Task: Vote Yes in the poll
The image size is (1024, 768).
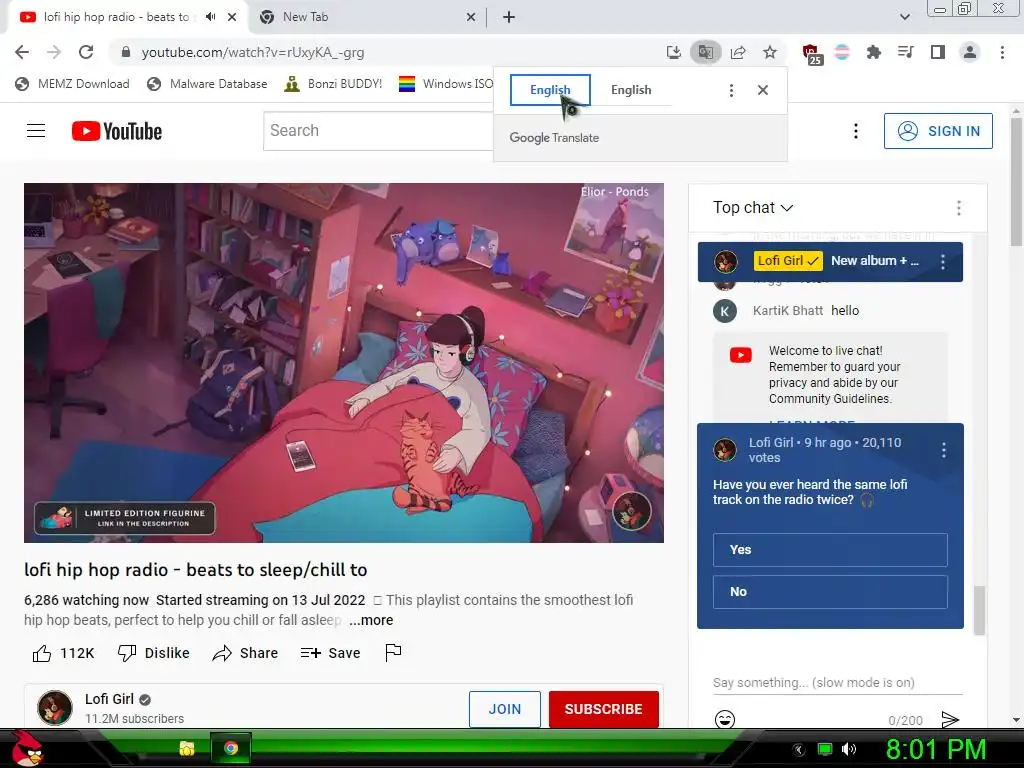Action: tap(830, 550)
